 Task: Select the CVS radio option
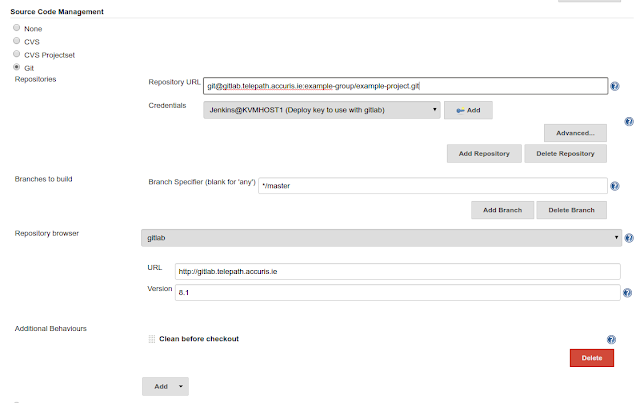click(17, 41)
